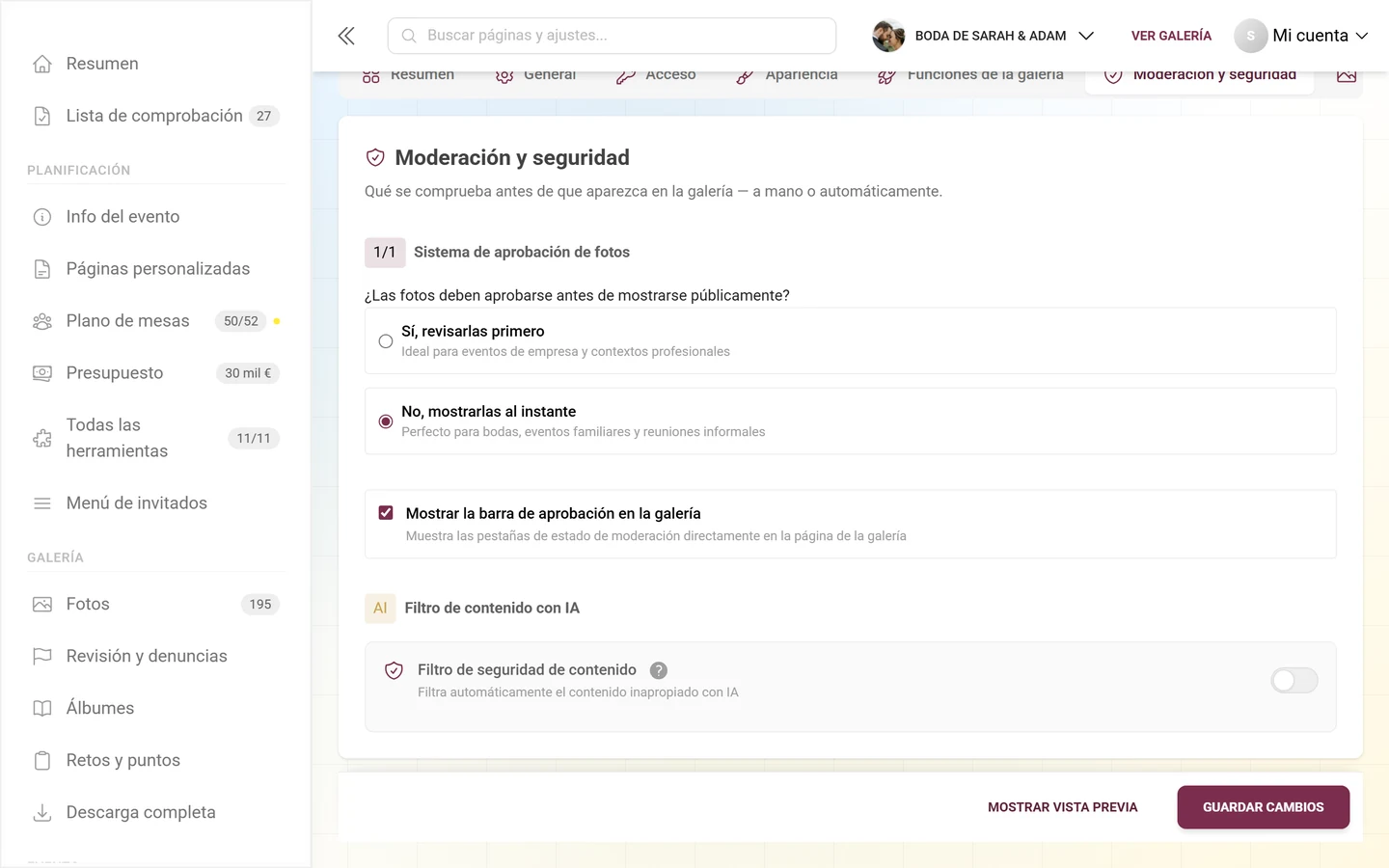This screenshot has width=1389, height=868.
Task: Switch to the Acceso tab
Action: (x=656, y=75)
